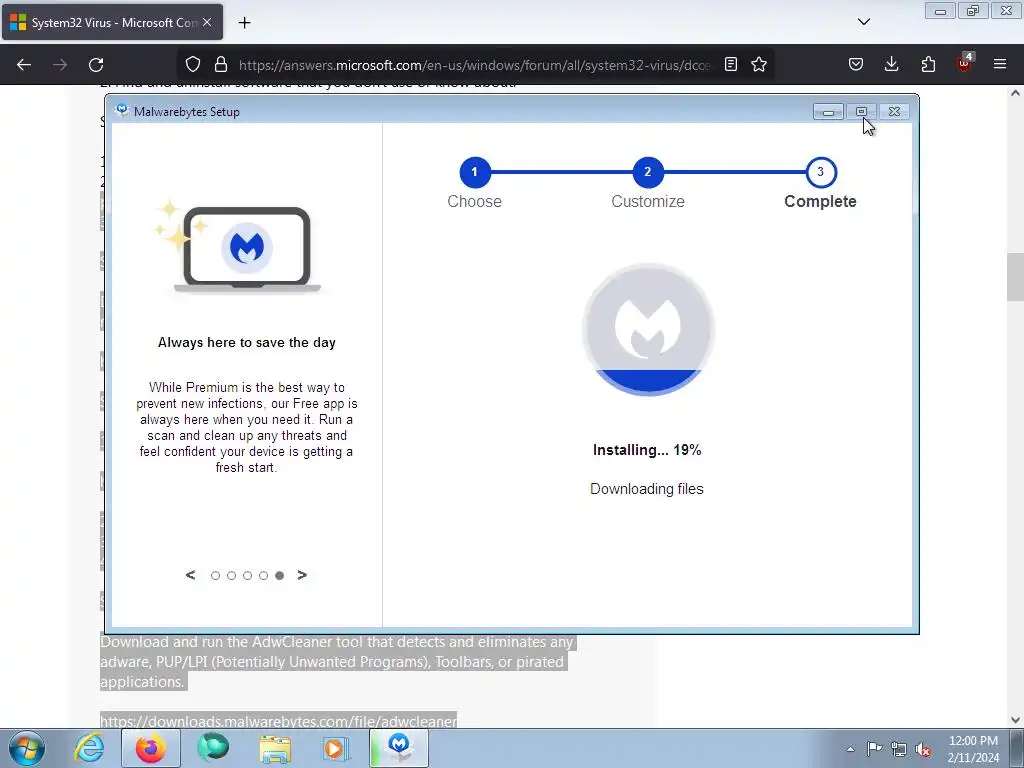Click the Firefox forward arrow
Screen dimensions: 1024x768
60,65
